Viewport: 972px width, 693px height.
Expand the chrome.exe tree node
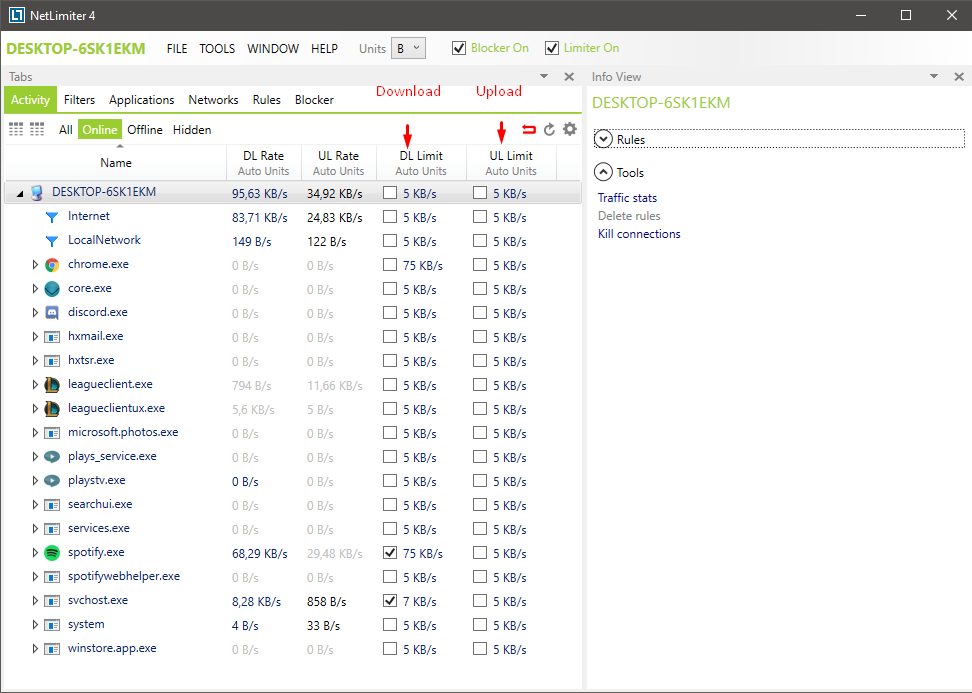click(x=35, y=265)
